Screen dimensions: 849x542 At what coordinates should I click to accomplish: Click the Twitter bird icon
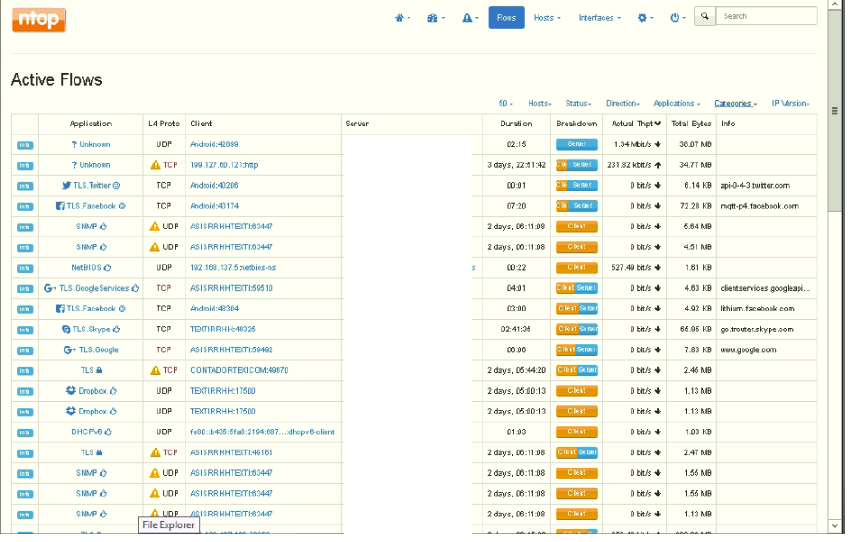click(66, 186)
